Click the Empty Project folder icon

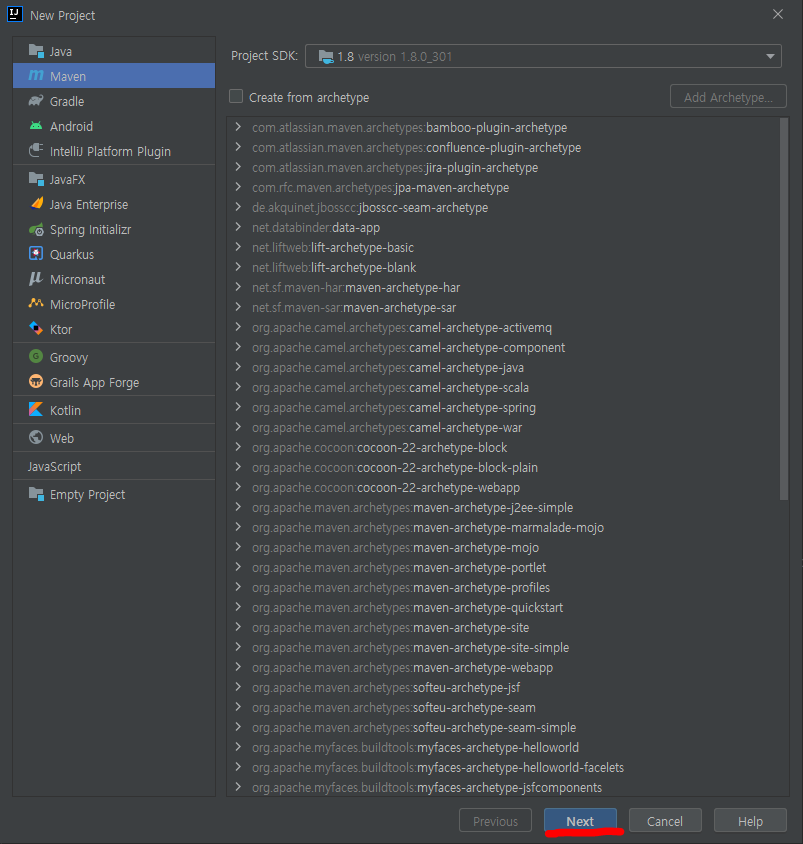coord(36,494)
